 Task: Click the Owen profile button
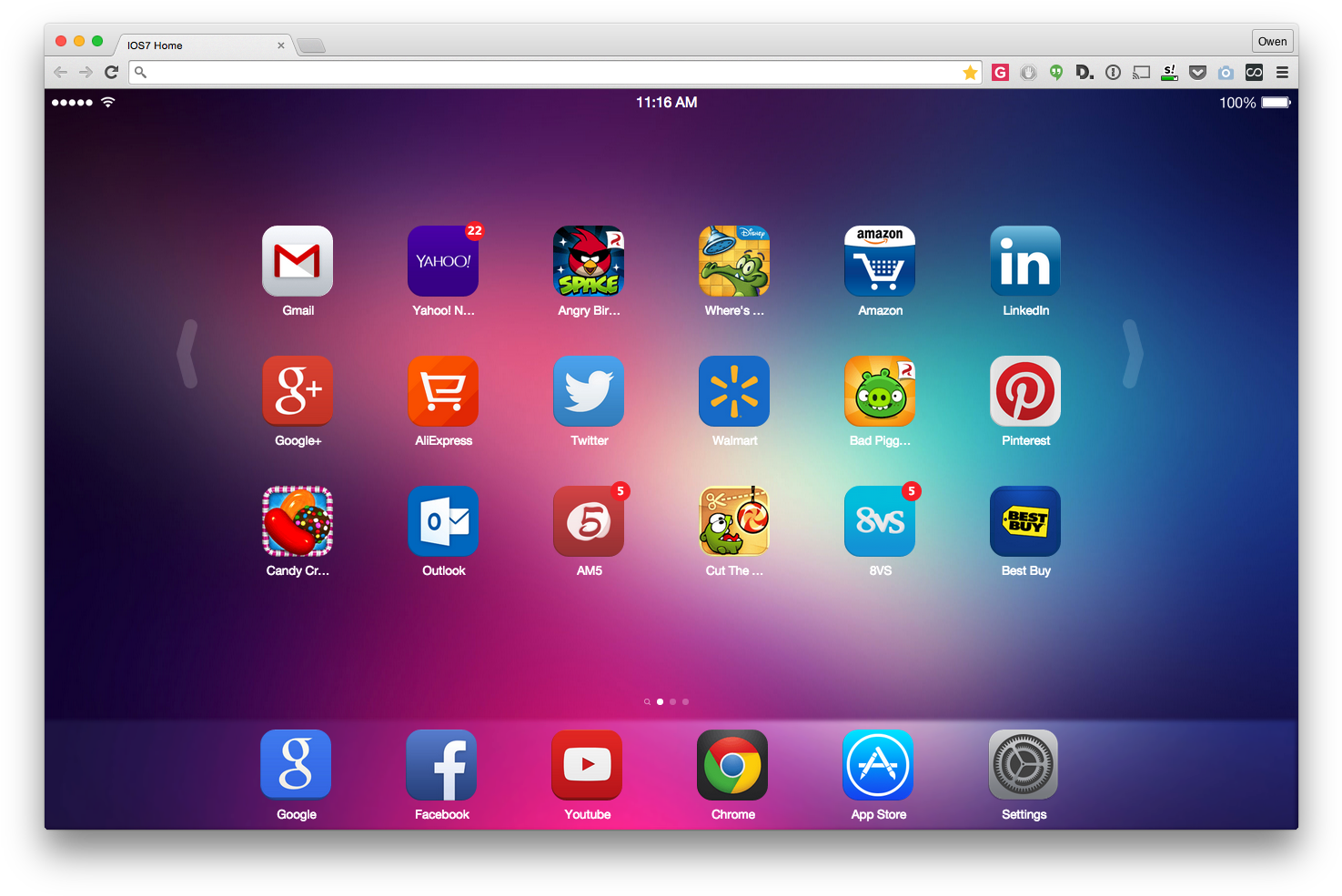pos(1272,41)
